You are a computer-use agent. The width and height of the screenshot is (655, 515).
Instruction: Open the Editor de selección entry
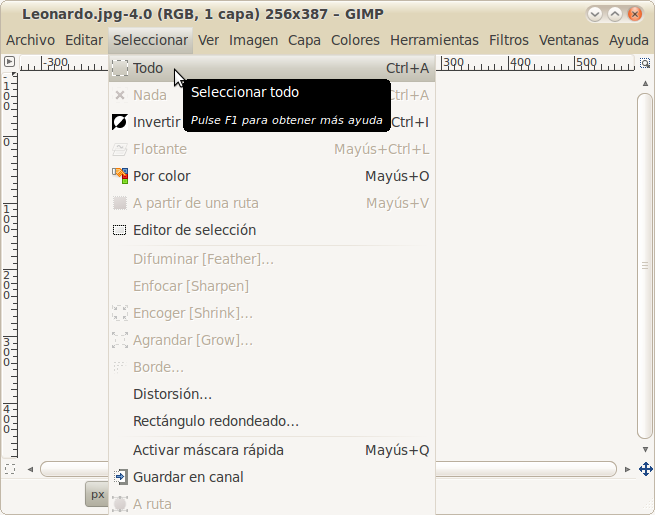click(x=272, y=230)
